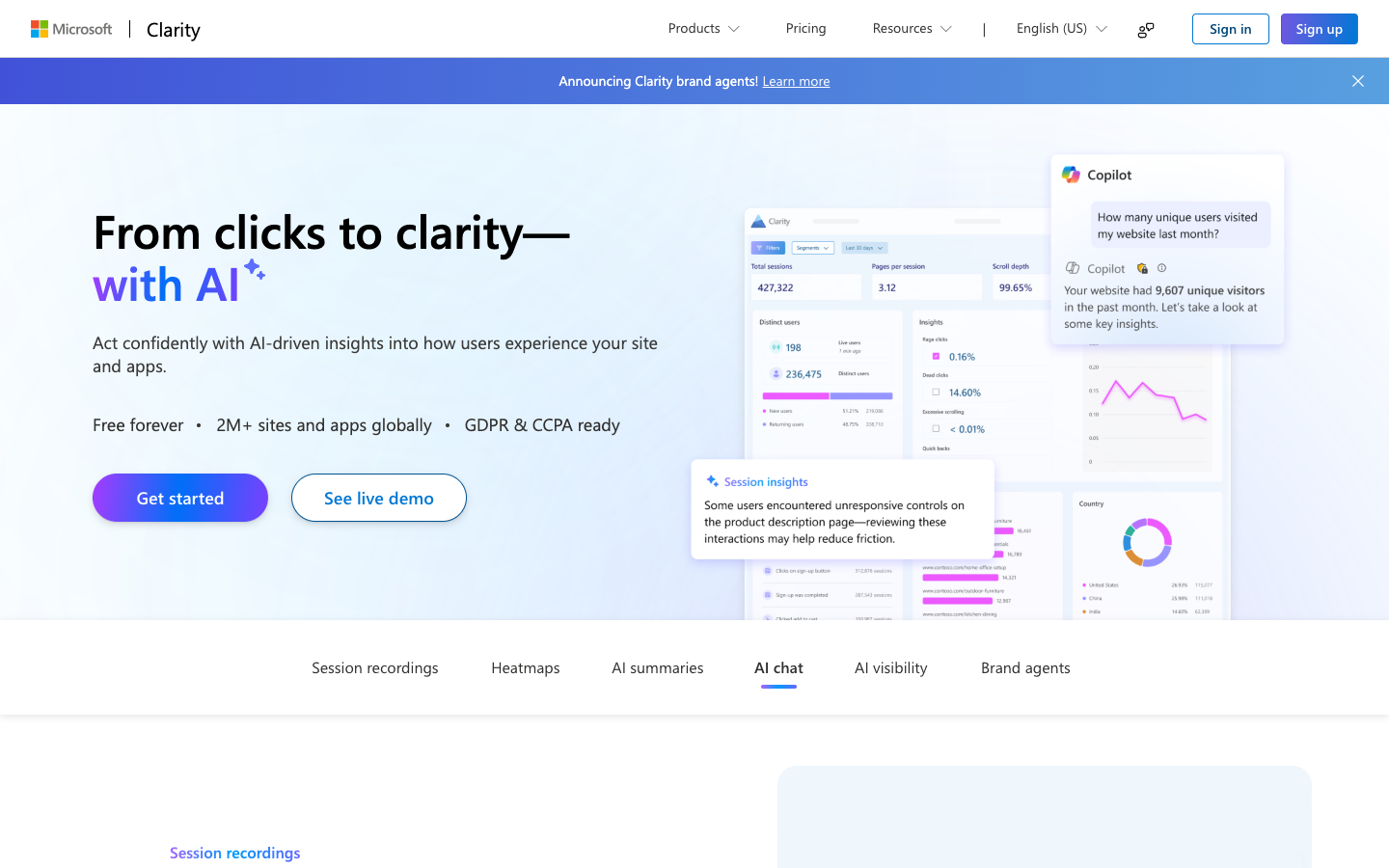1389x868 pixels.
Task: Click the Sign in button
Action: pos(1230,29)
